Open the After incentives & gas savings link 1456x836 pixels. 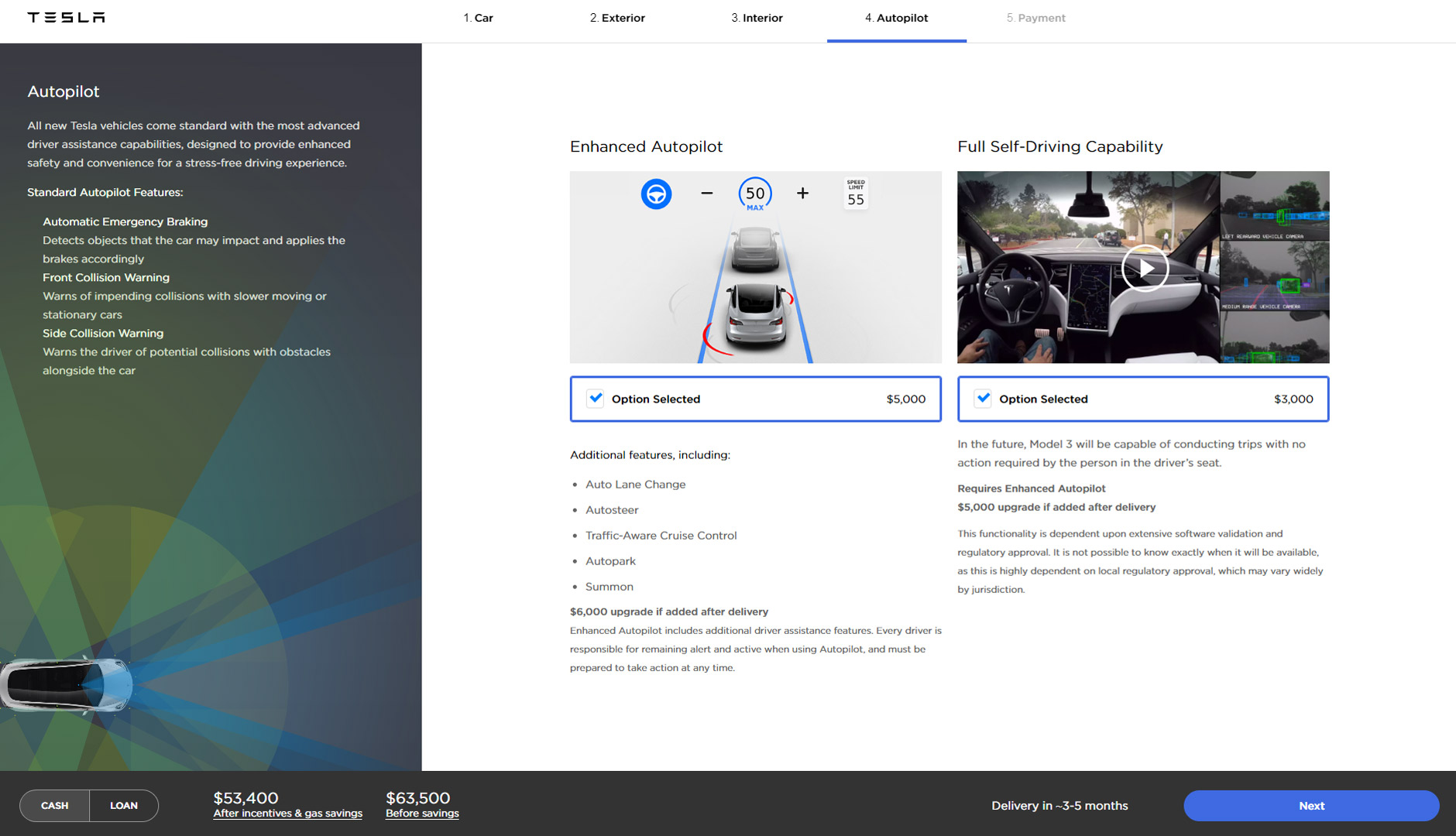tap(287, 814)
